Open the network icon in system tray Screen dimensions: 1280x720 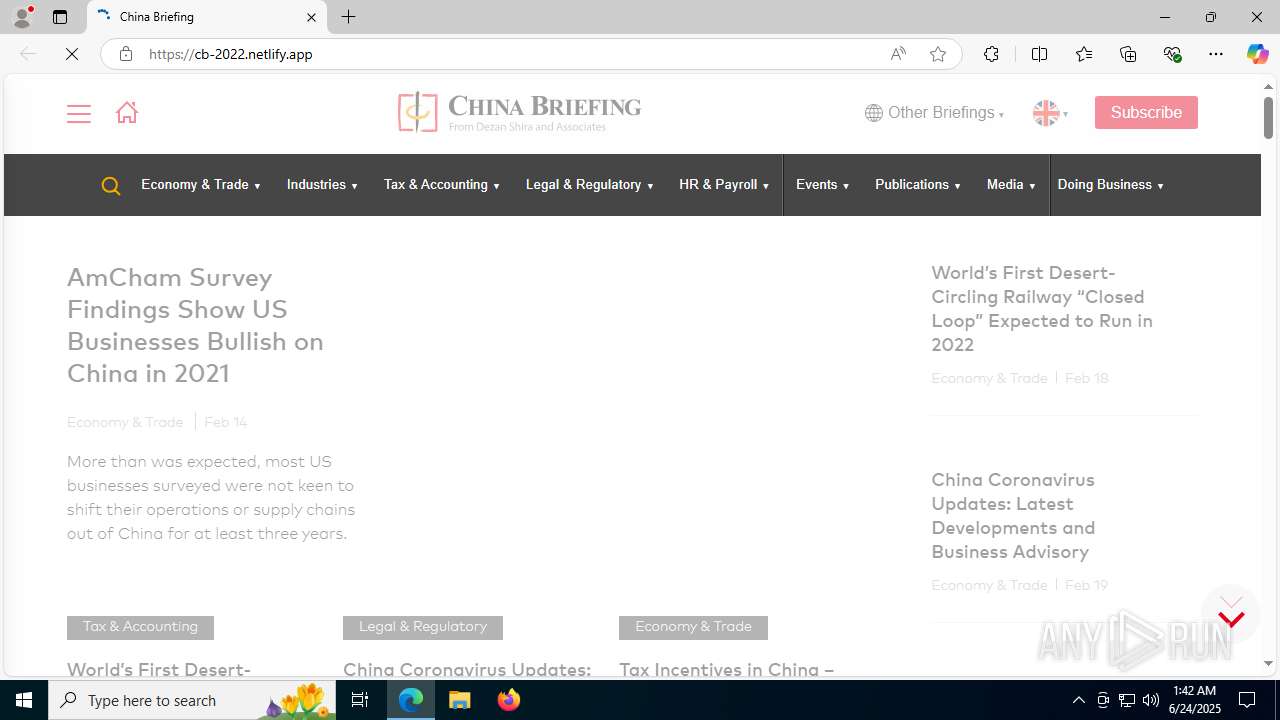coord(1127,700)
